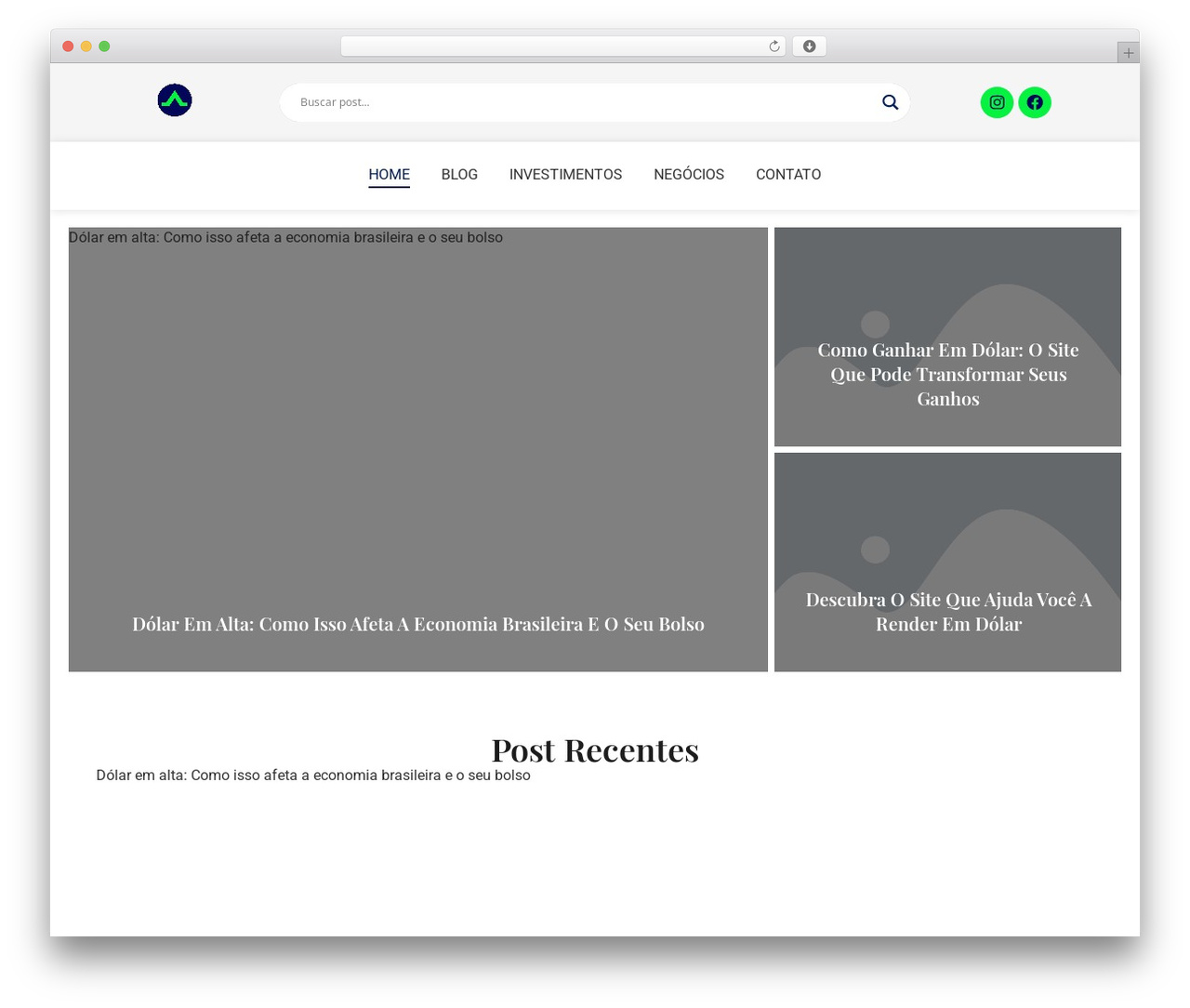Image resolution: width=1190 pixels, height=1008 pixels.
Task: Click the search magnifier icon
Action: tap(890, 102)
